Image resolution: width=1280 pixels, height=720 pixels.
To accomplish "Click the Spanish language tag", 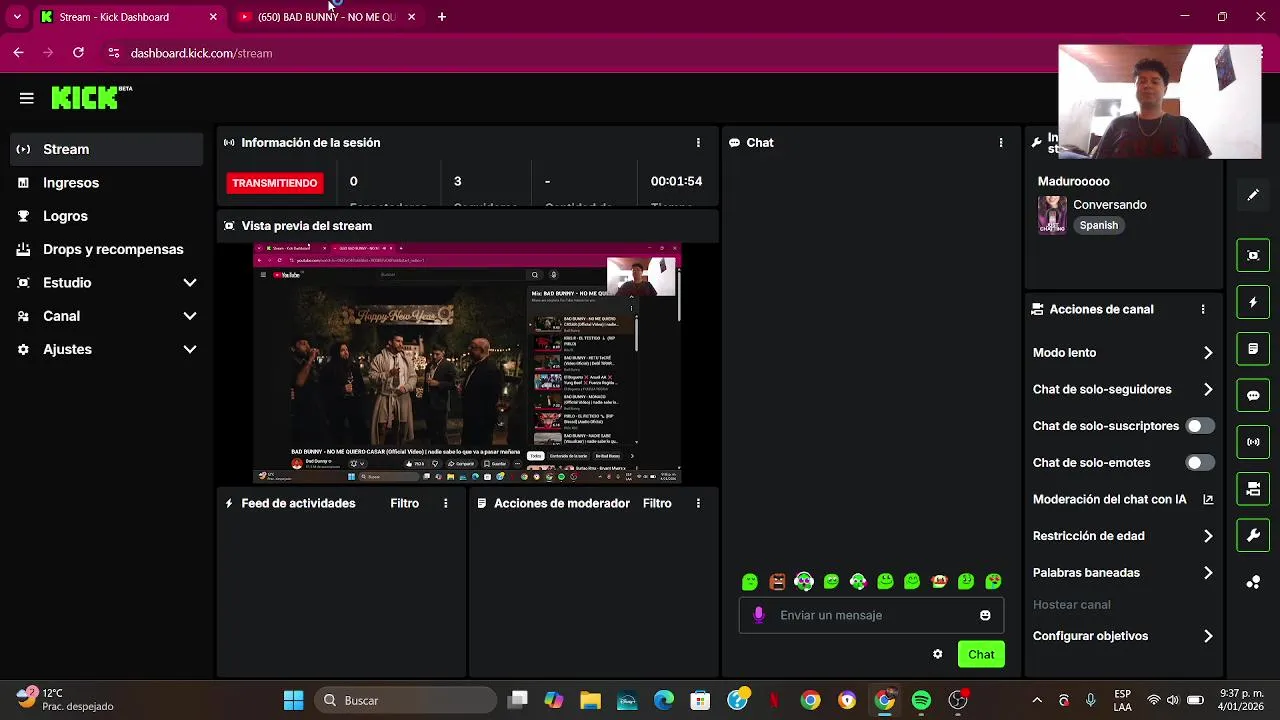I will tap(1099, 226).
